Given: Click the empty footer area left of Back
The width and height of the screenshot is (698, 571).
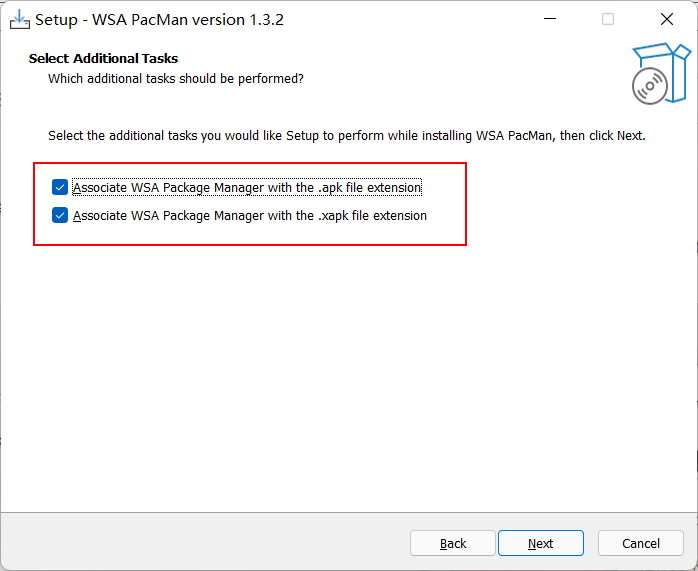Looking at the screenshot, I should click(200, 543).
